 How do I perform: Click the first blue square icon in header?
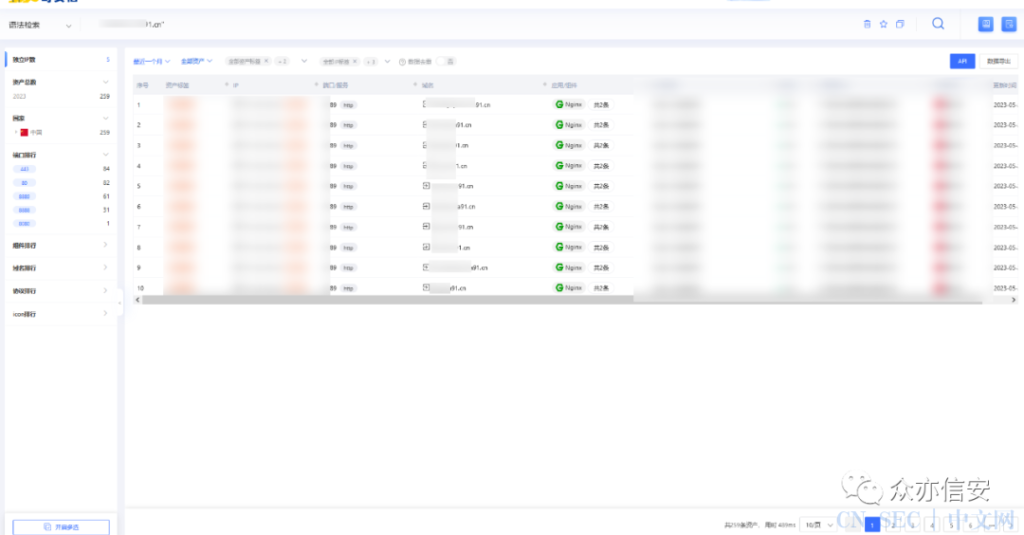click(x=985, y=24)
